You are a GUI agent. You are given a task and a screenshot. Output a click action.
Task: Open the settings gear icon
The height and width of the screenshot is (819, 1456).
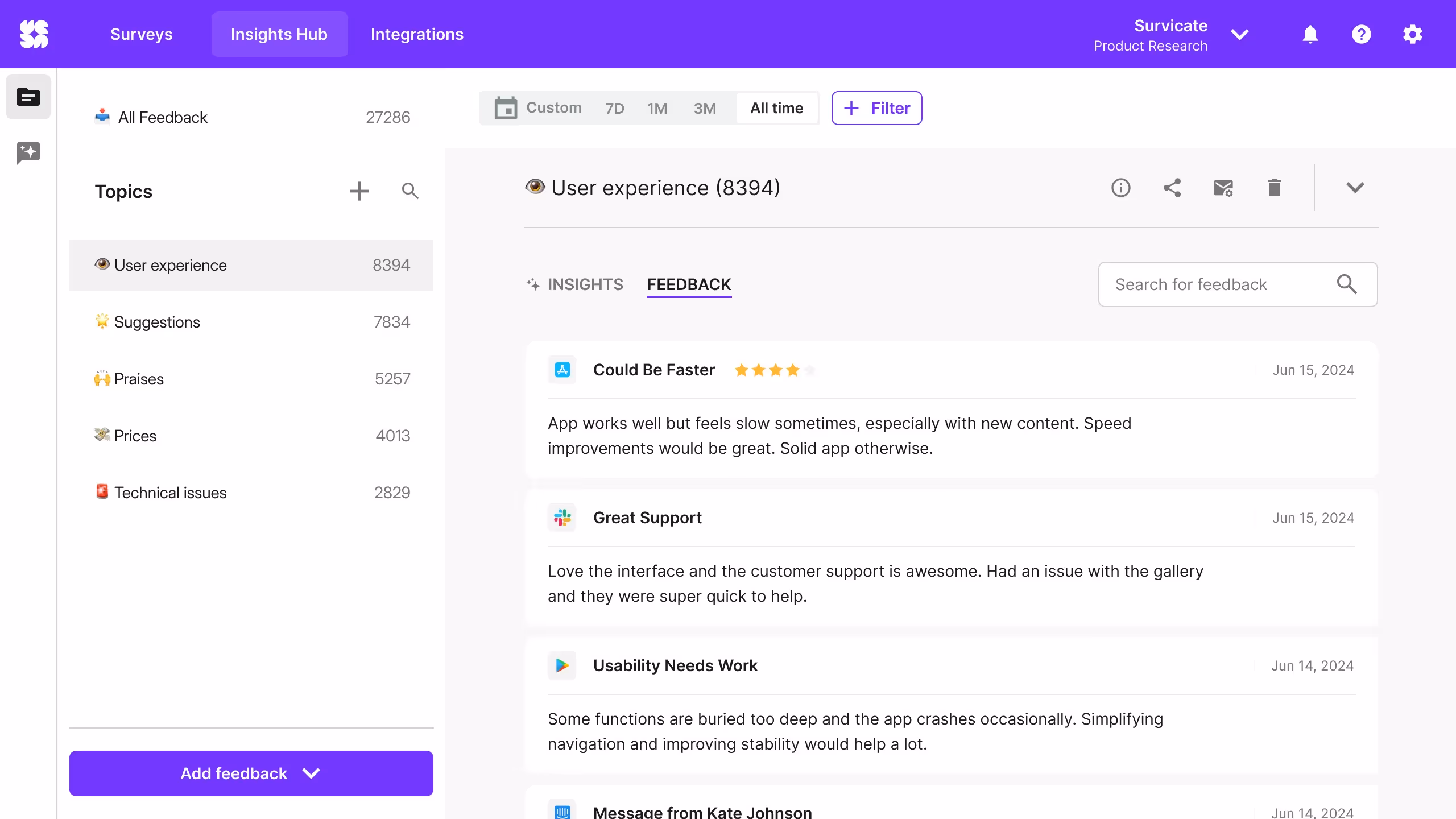pos(1413,35)
